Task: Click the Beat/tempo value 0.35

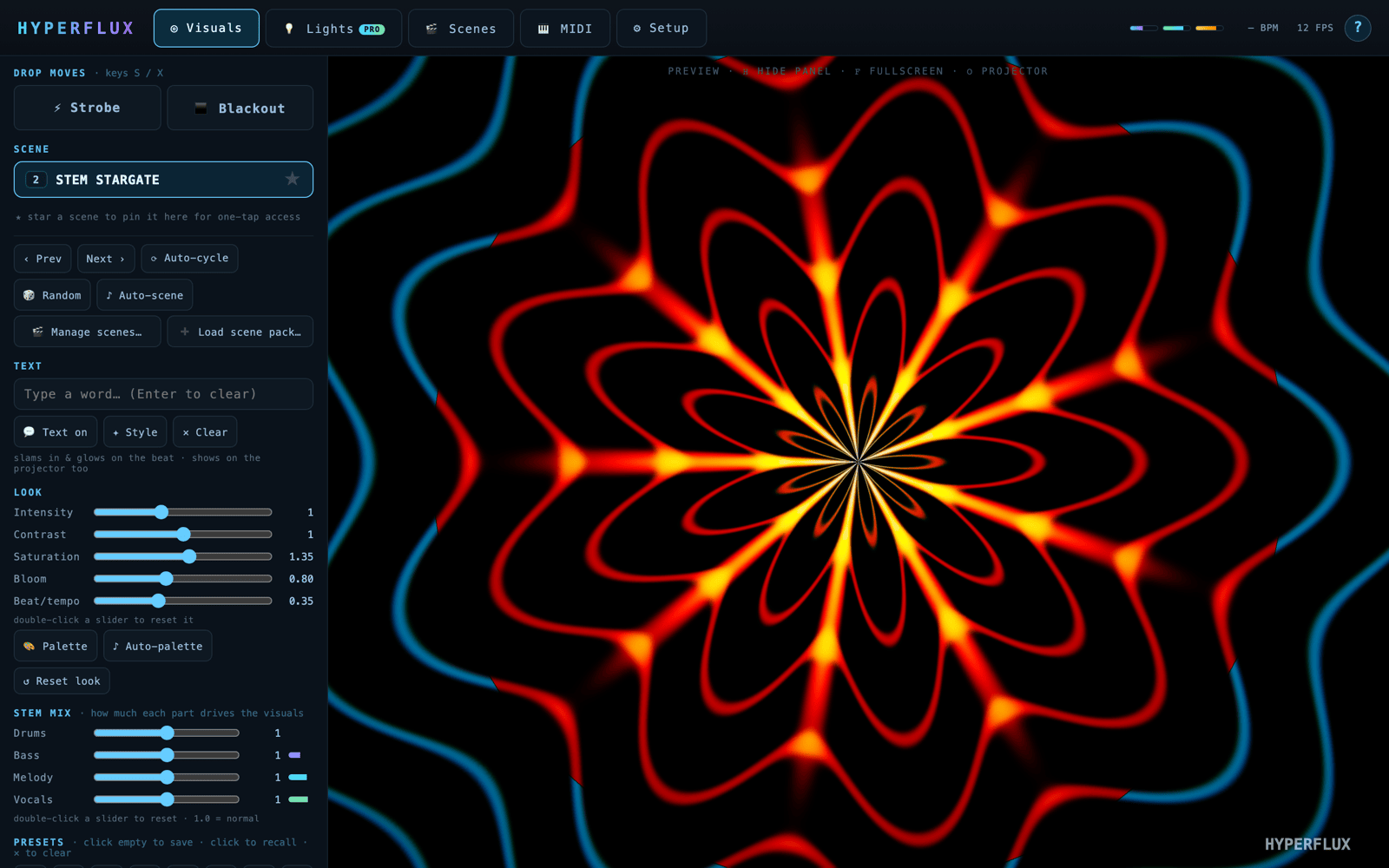Action: (x=301, y=601)
